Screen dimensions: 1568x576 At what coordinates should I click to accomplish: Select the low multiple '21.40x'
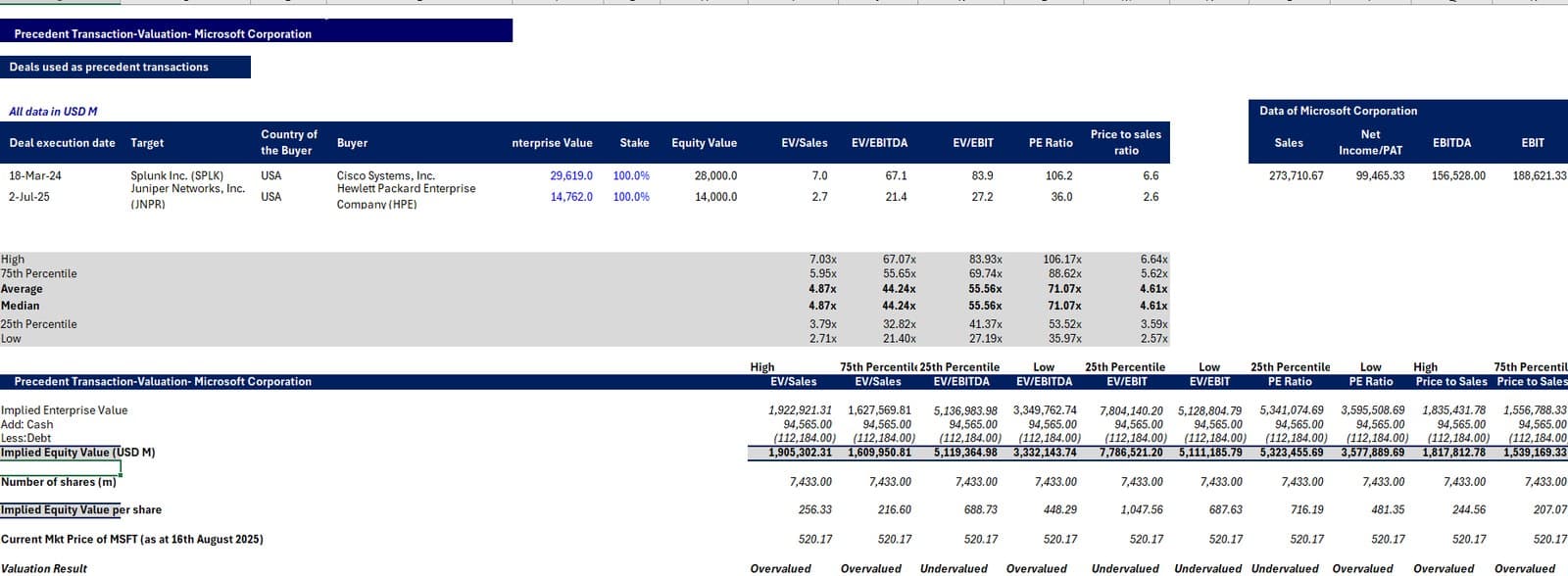[x=899, y=339]
